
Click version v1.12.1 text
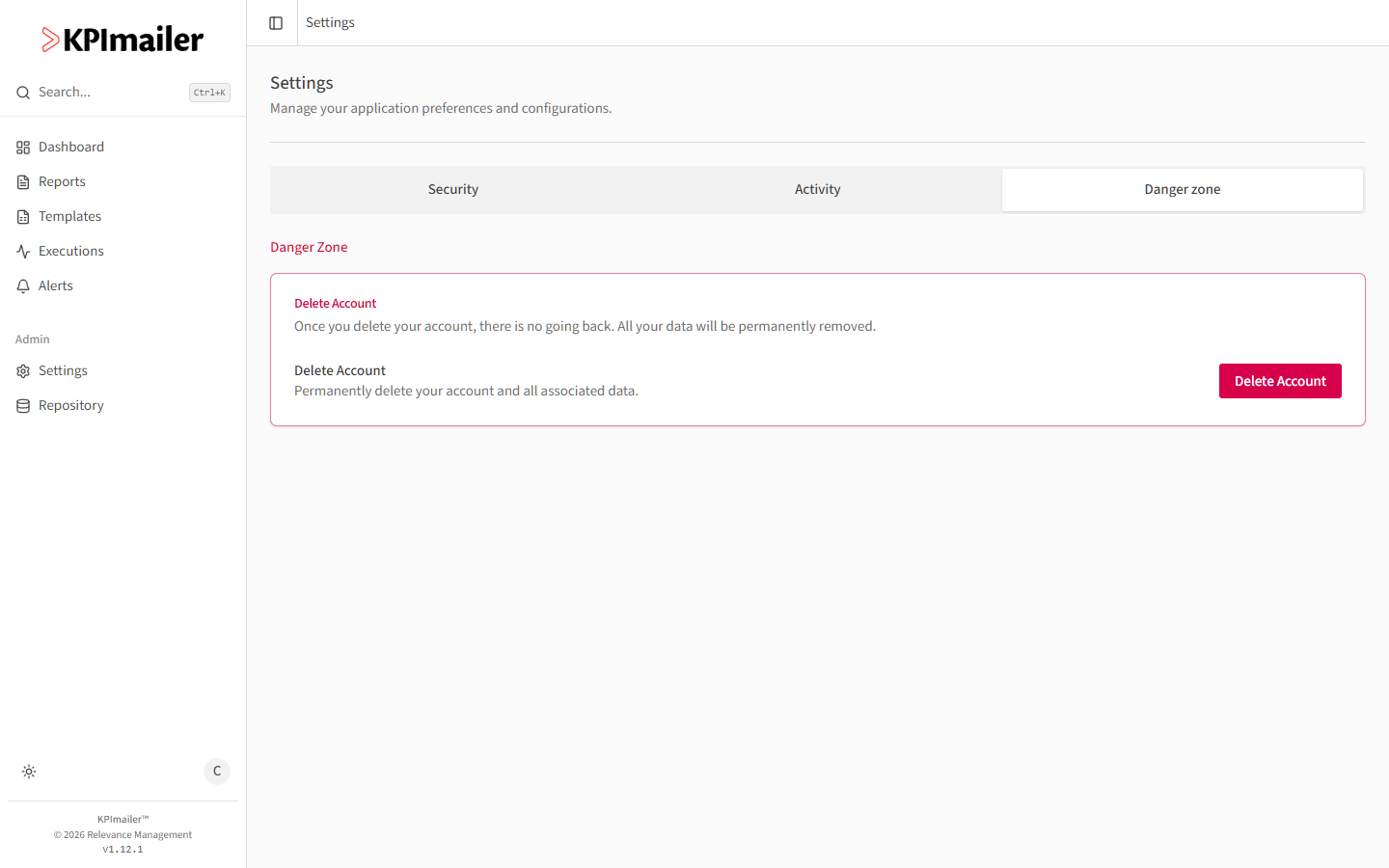click(x=123, y=850)
